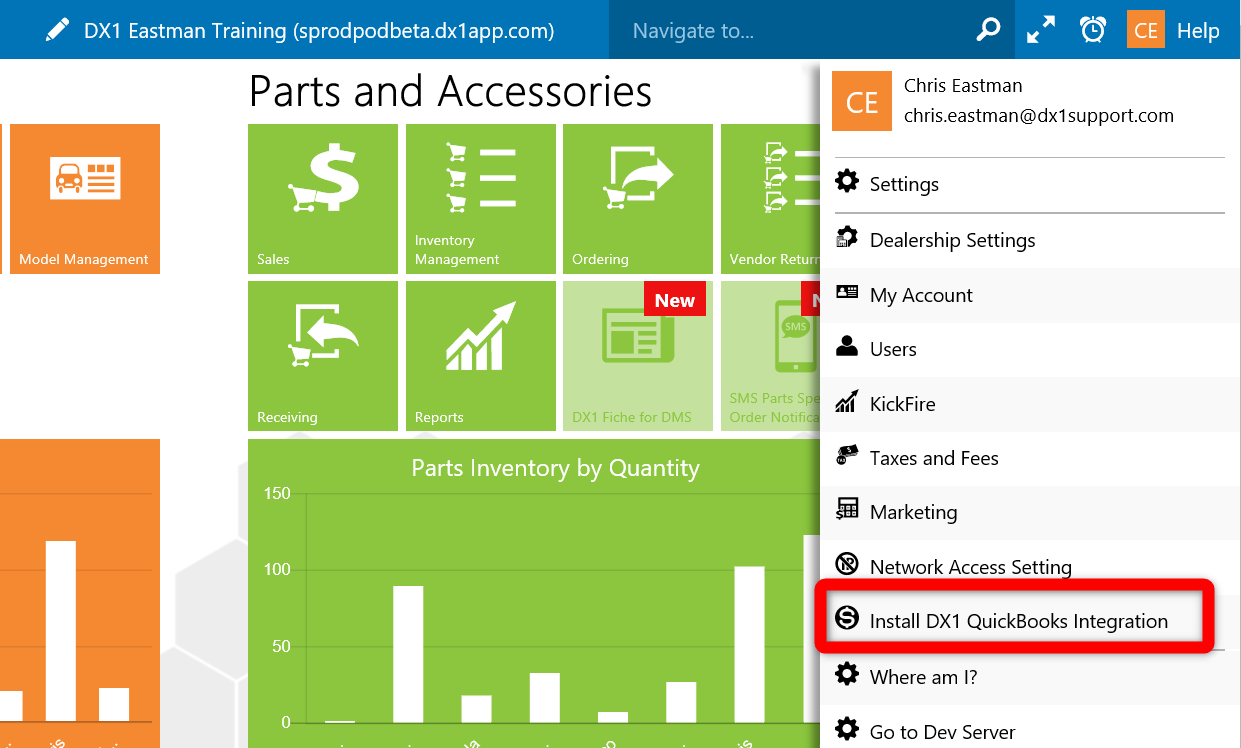Image resolution: width=1241 pixels, height=748 pixels.
Task: Select Network Access Setting menu entry
Action: pos(1030,567)
